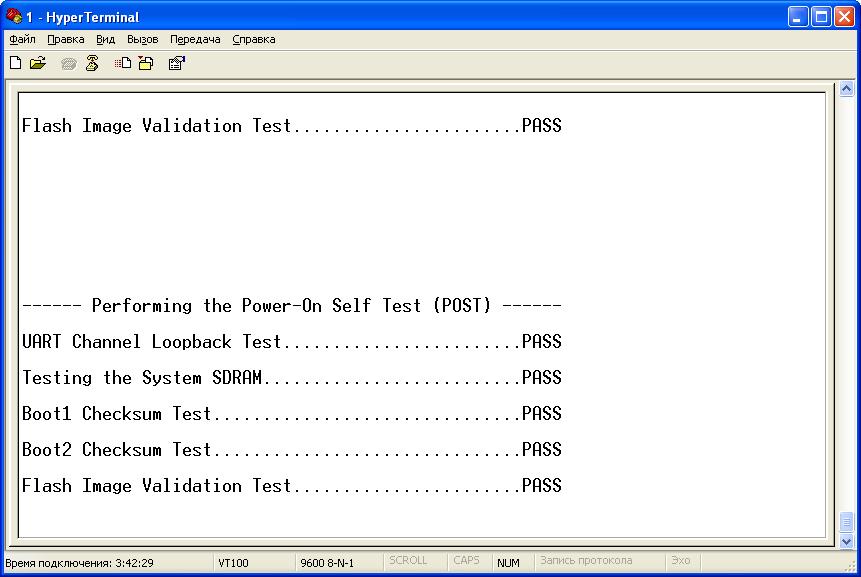Open the Файл menu
861x577 pixels.
22,40
